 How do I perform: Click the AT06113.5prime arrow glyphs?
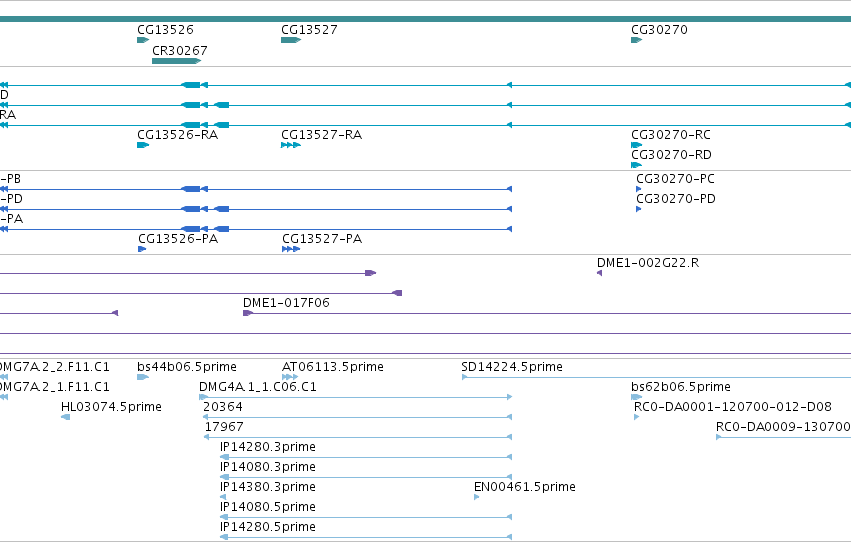point(290,377)
